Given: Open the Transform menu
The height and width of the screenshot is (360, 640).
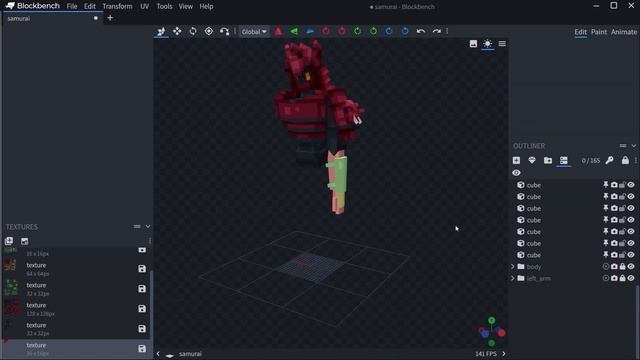Looking at the screenshot, I should click(x=117, y=7).
